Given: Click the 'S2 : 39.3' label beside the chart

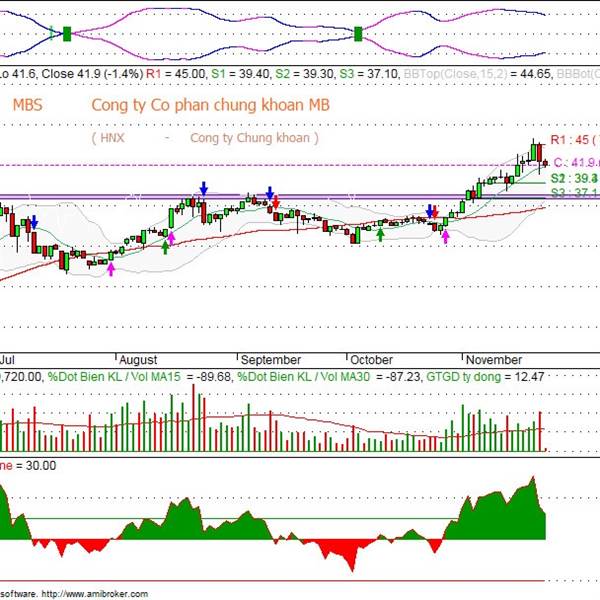Looking at the screenshot, I should [x=574, y=178].
